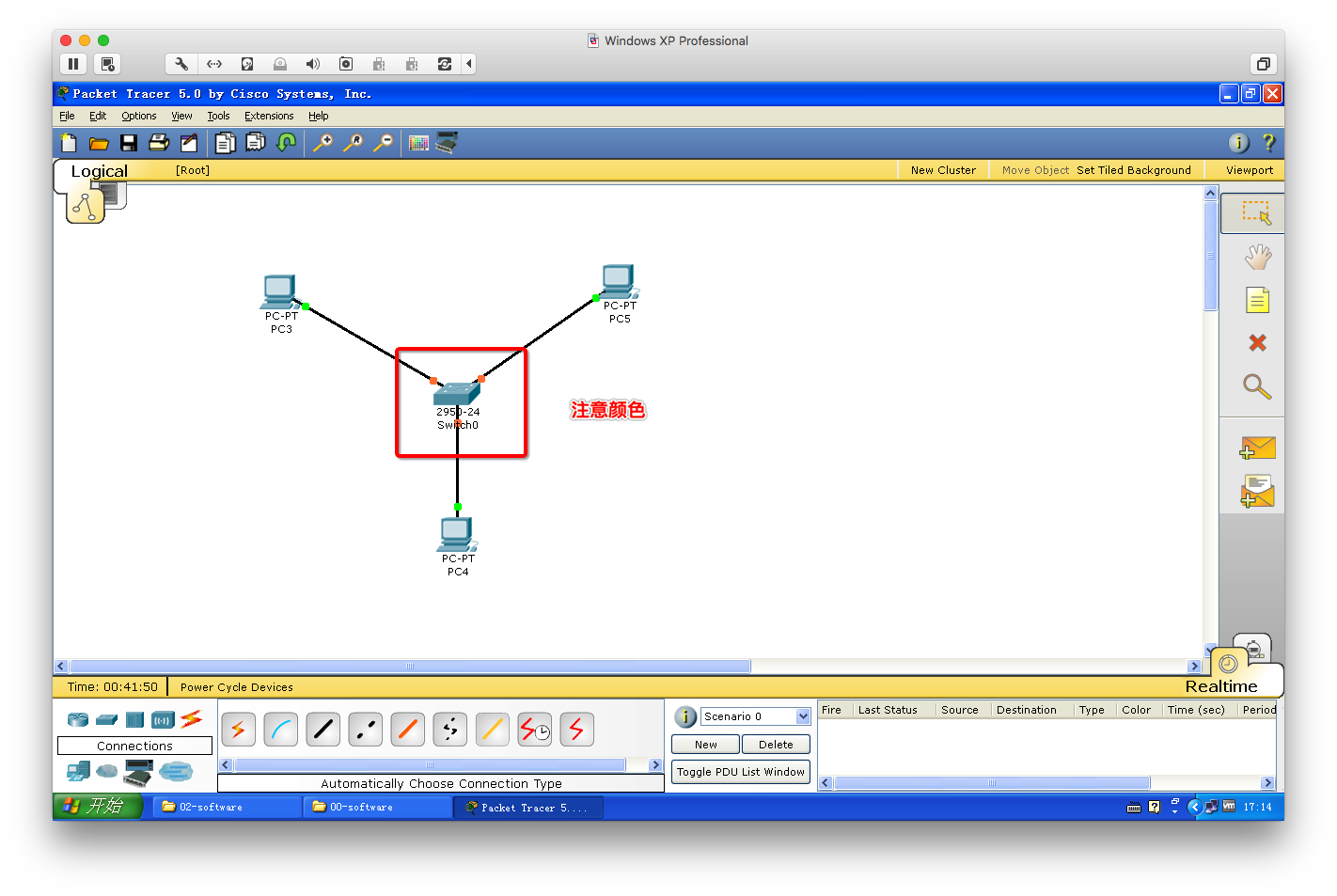This screenshot has height=896, width=1337.
Task: Open the Edit menu
Action: coord(98,116)
